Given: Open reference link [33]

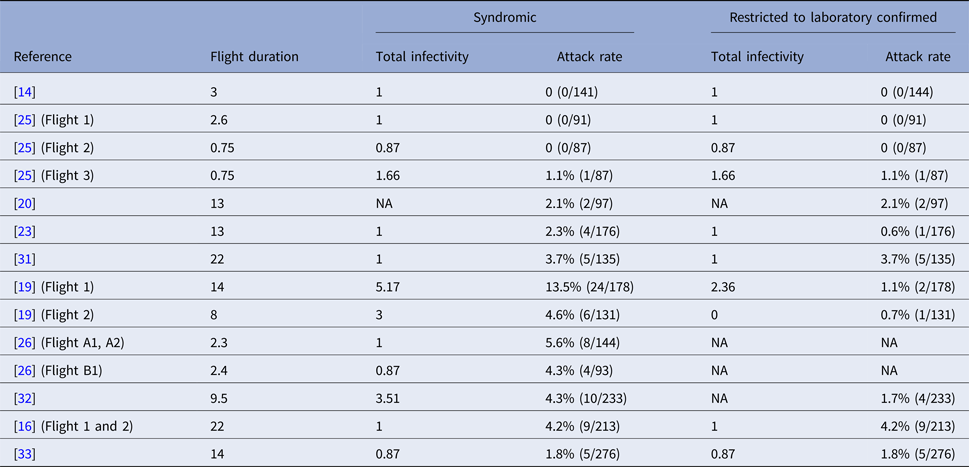Looking at the screenshot, I should pyautogui.click(x=23, y=454).
